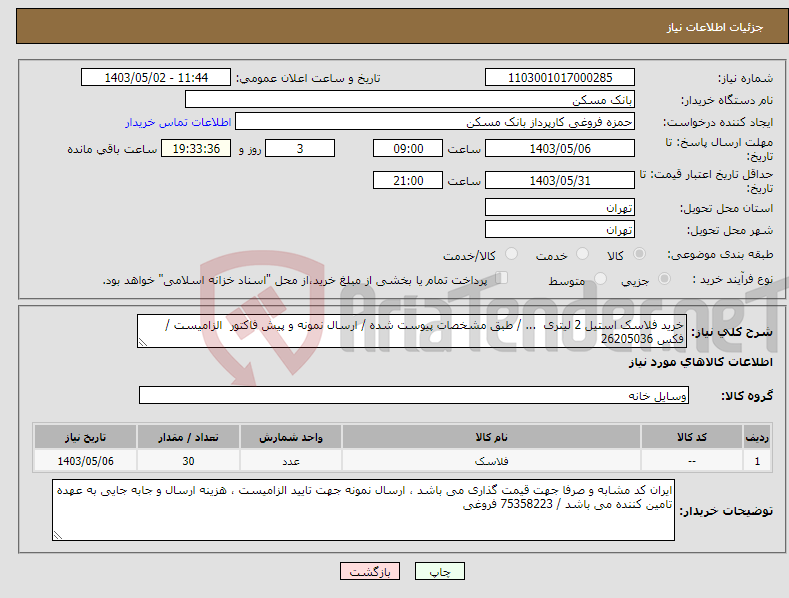Select the خدمت radio button
789x598 pixels.
[582, 254]
